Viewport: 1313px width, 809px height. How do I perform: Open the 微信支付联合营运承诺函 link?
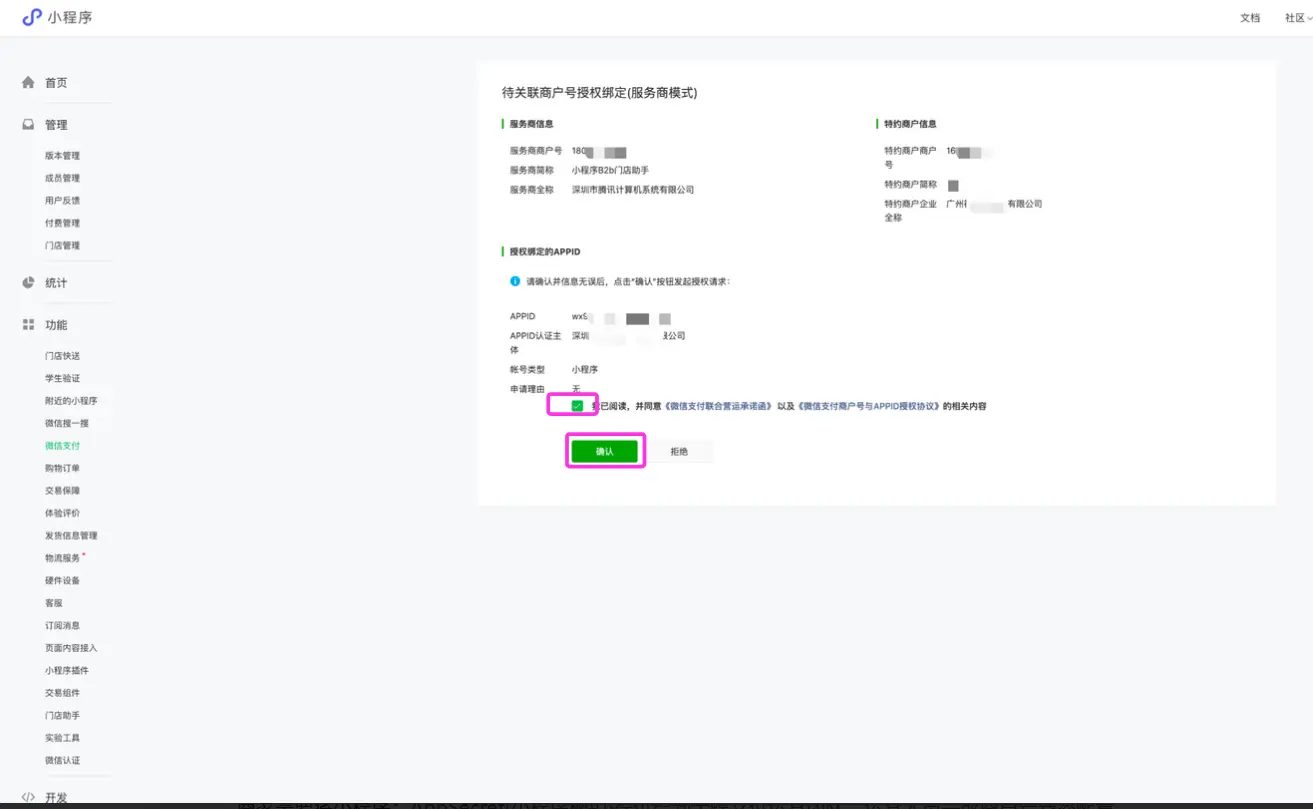[x=719, y=406]
